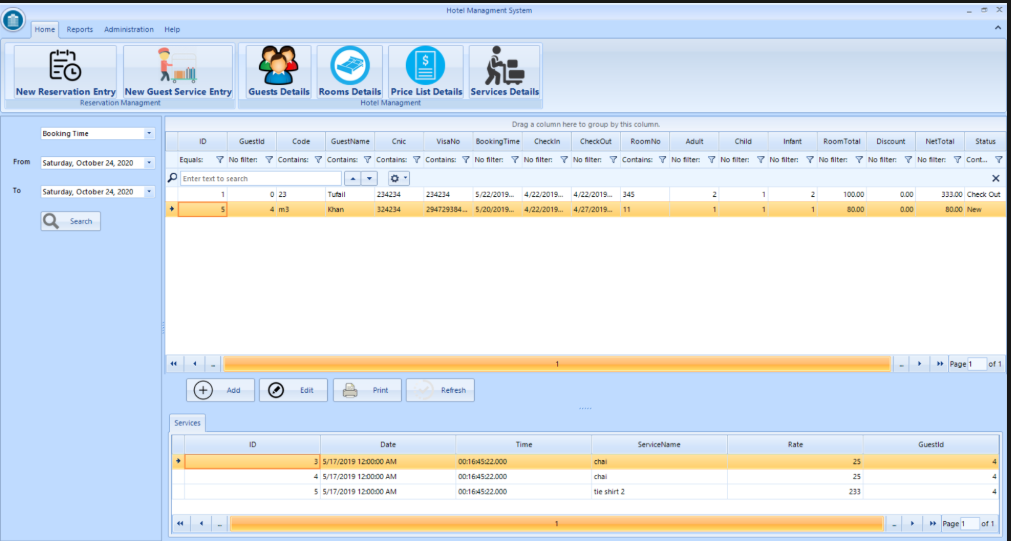The height and width of the screenshot is (541, 1011).
Task: Open the Administration tab
Action: pyautogui.click(x=129, y=30)
